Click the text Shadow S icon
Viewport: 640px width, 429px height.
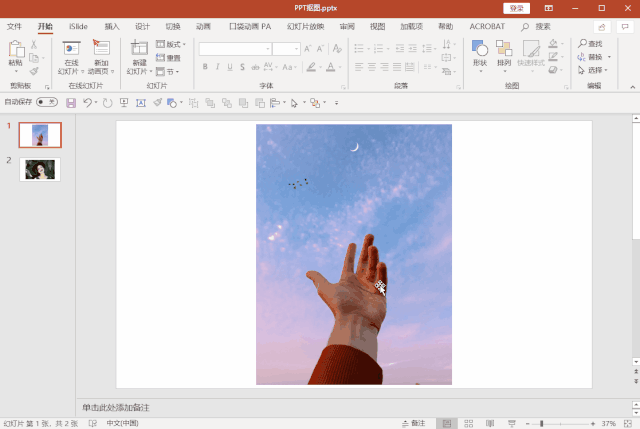click(x=242, y=67)
